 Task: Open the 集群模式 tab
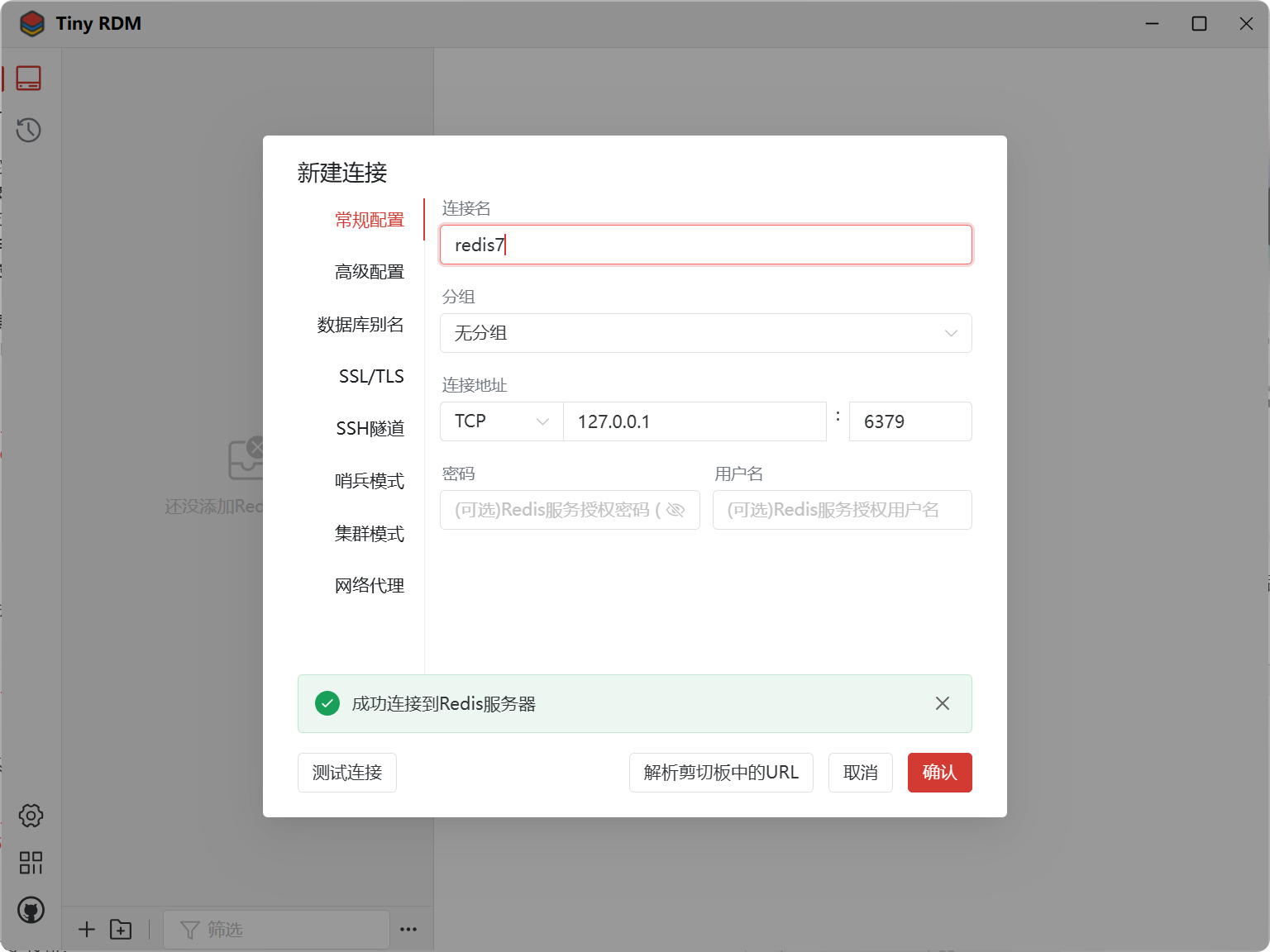[x=370, y=534]
